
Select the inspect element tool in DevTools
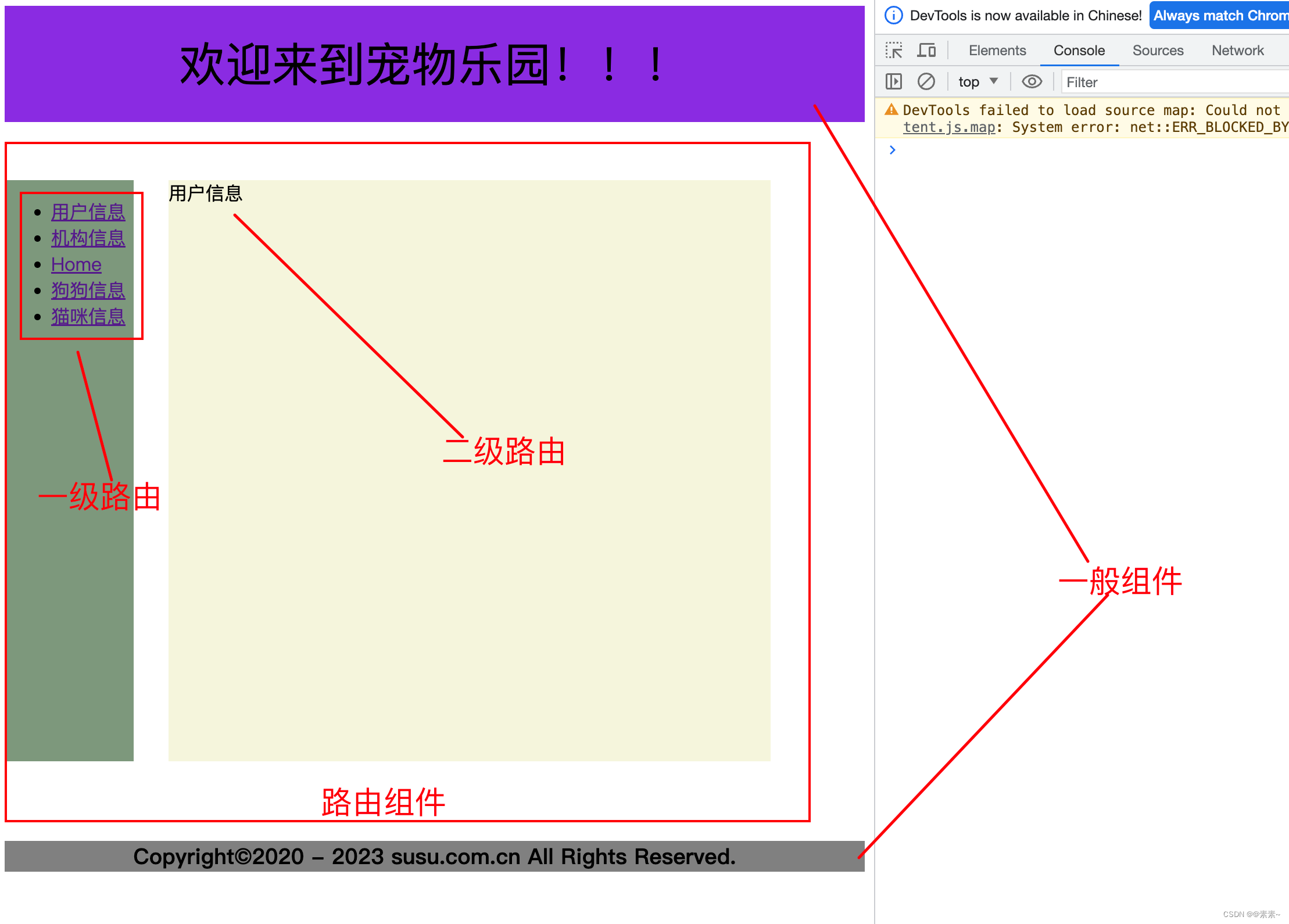pos(893,51)
